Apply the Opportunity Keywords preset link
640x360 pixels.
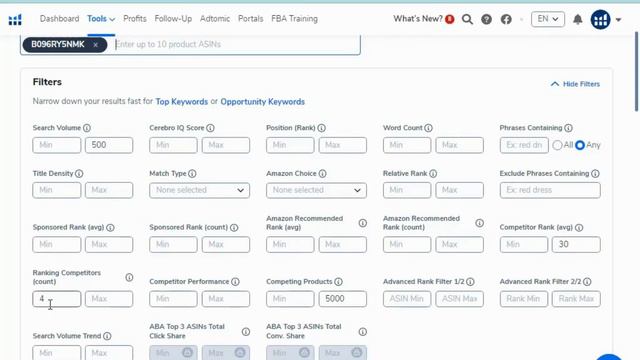point(262,102)
